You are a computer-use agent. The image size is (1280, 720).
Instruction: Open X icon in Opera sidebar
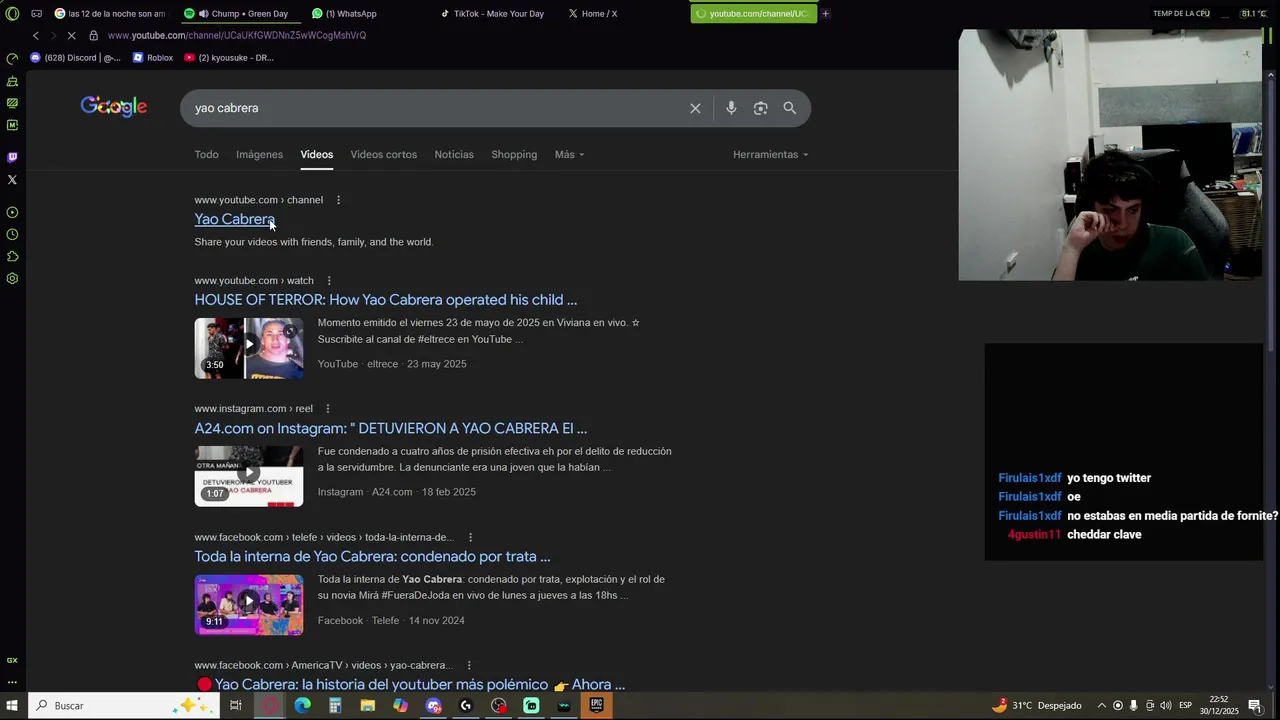pyautogui.click(x=12, y=180)
